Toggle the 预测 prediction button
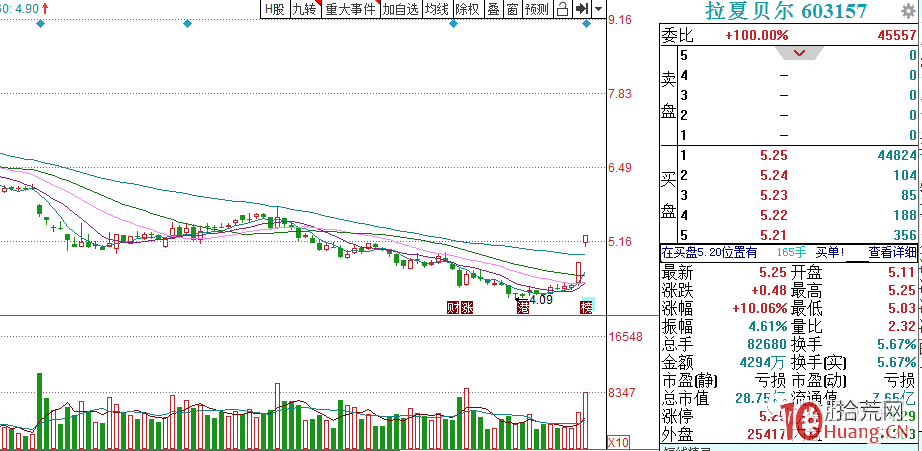922x451 pixels. click(537, 9)
